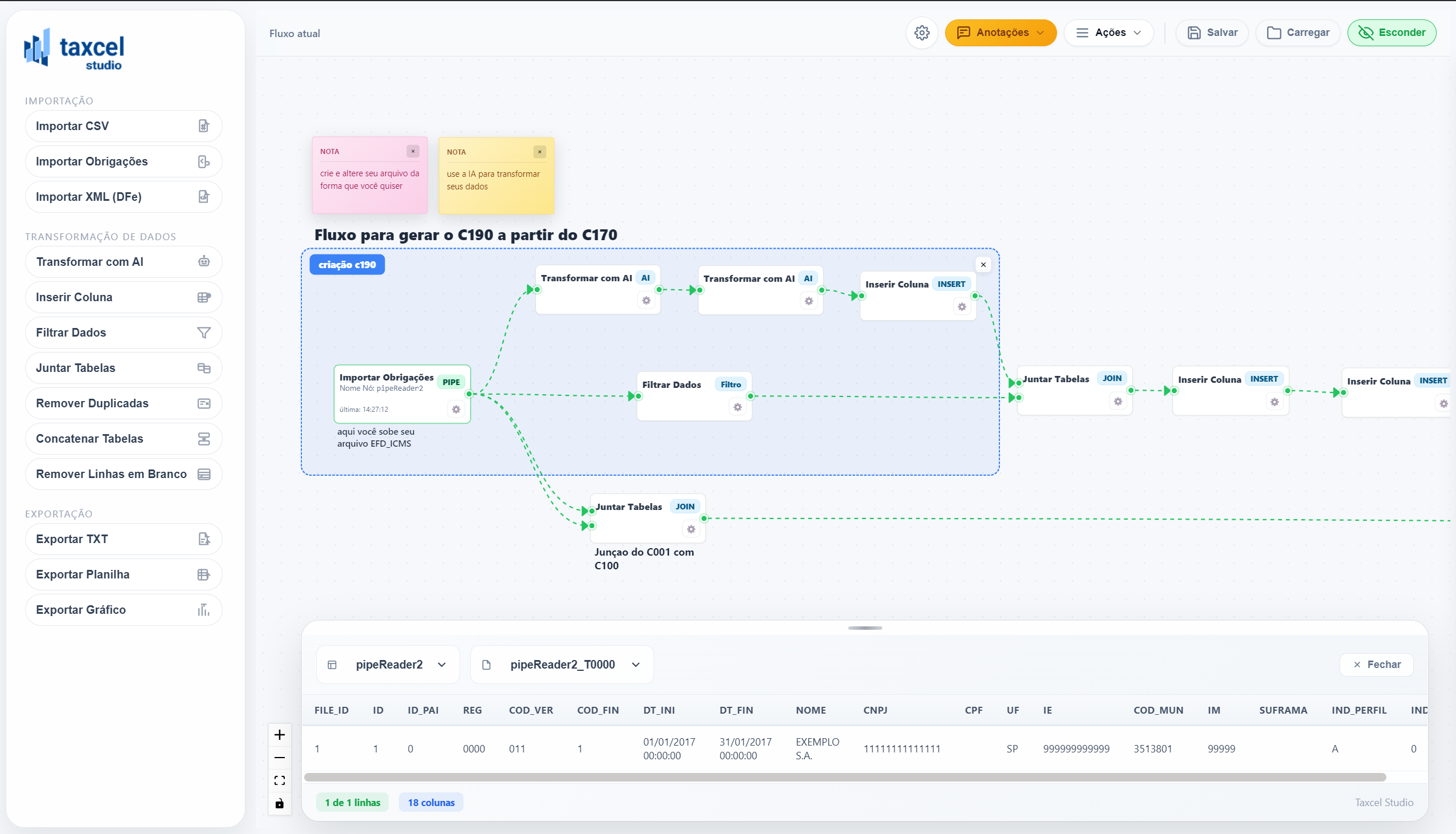Close the pink NOTA sticky note

coord(413,151)
